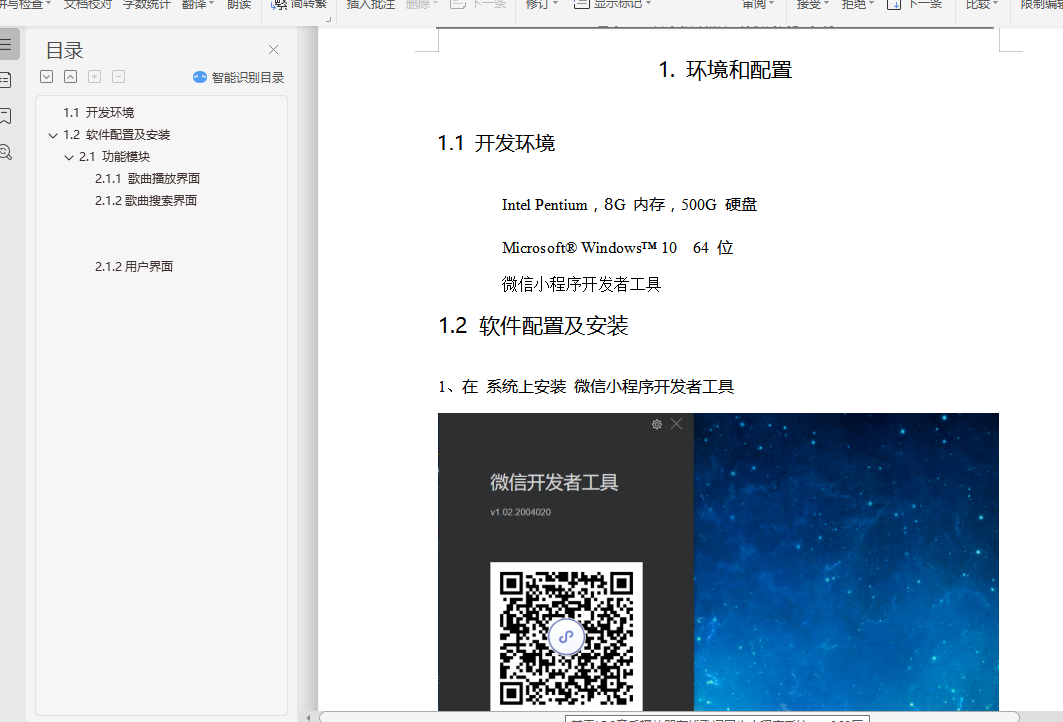Open the find and replace sidebar icon

coord(5,152)
